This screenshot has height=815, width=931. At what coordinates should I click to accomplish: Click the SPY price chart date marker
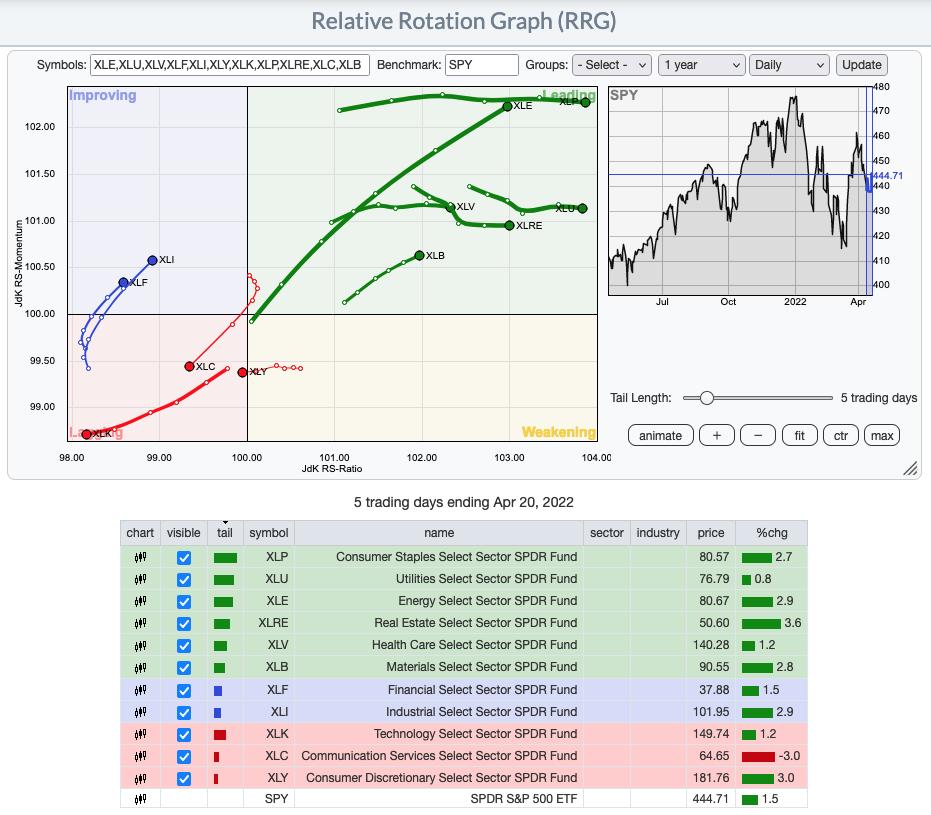coord(869,190)
